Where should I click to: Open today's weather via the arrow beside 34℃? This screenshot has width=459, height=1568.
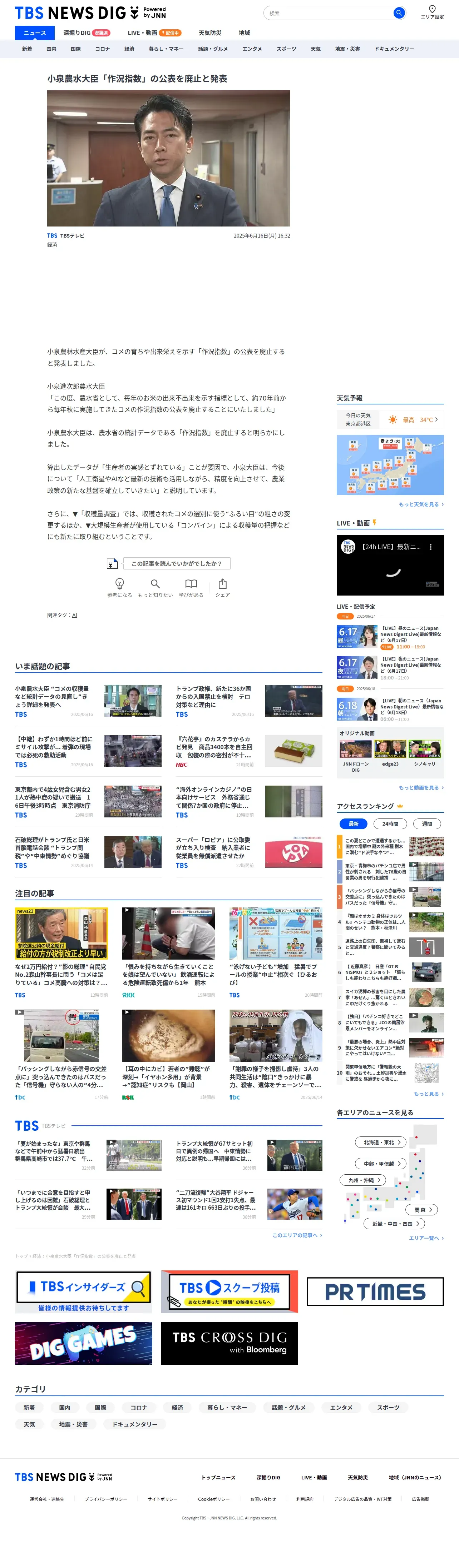[436, 419]
